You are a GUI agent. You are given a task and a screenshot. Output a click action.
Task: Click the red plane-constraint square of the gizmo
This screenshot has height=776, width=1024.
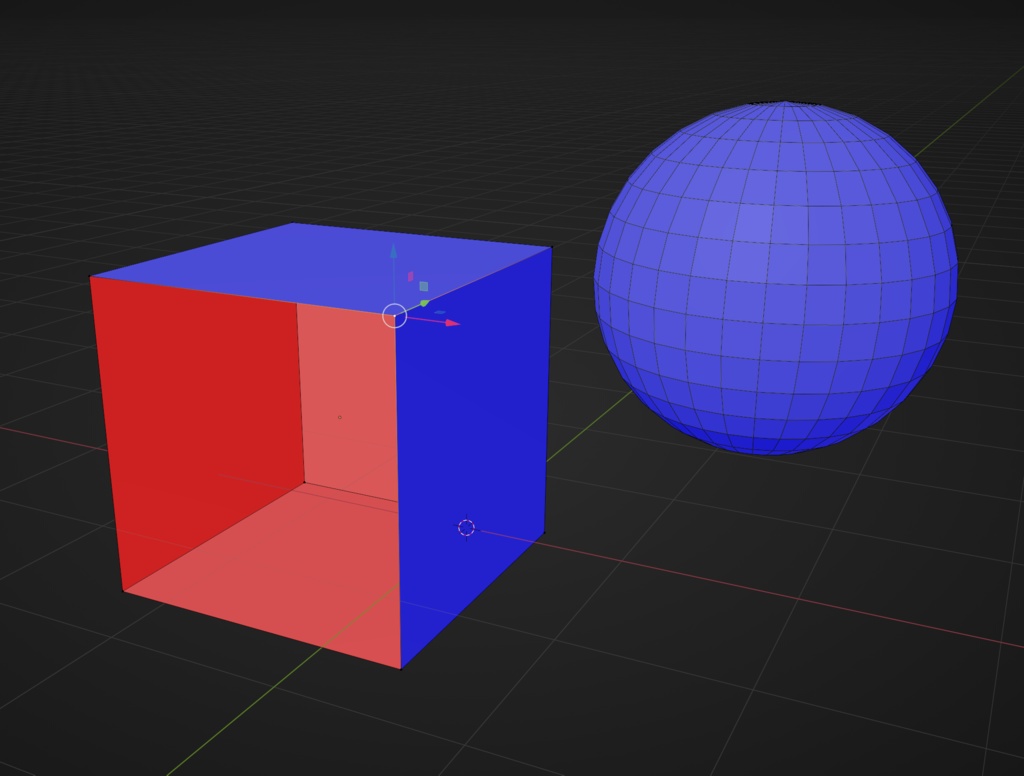pyautogui.click(x=411, y=276)
